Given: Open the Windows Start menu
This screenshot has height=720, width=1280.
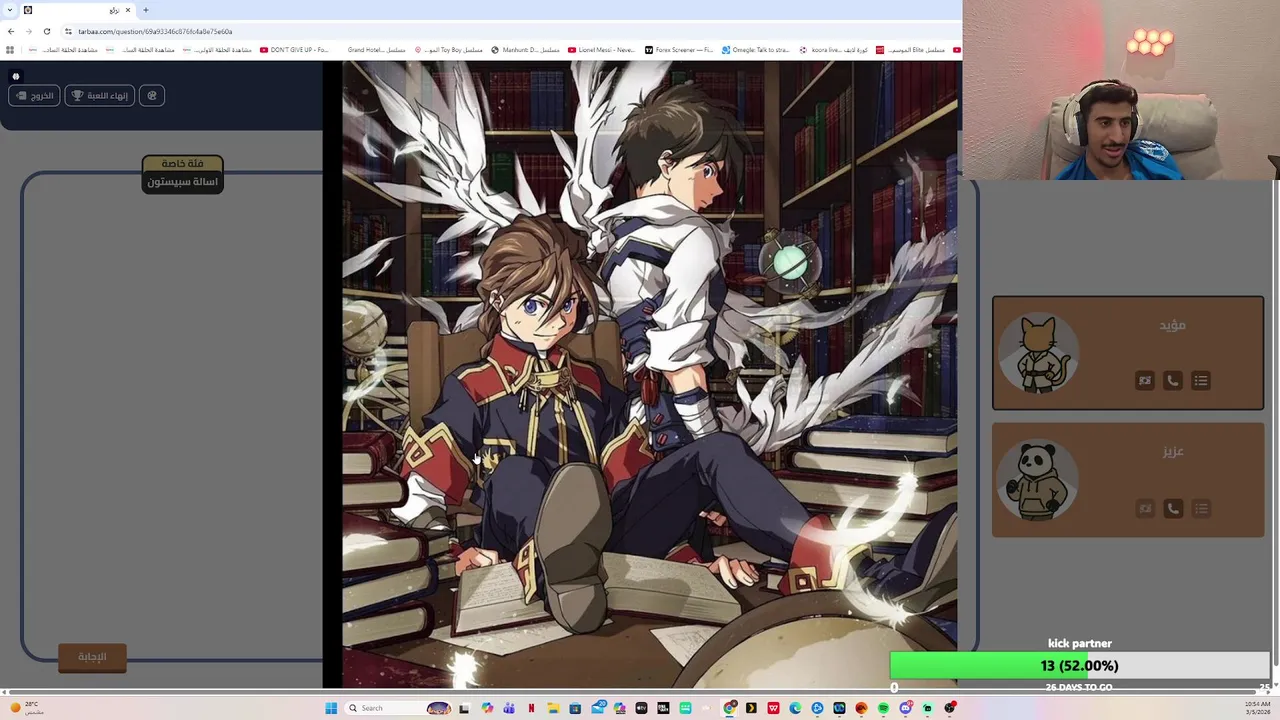Looking at the screenshot, I should [331, 708].
